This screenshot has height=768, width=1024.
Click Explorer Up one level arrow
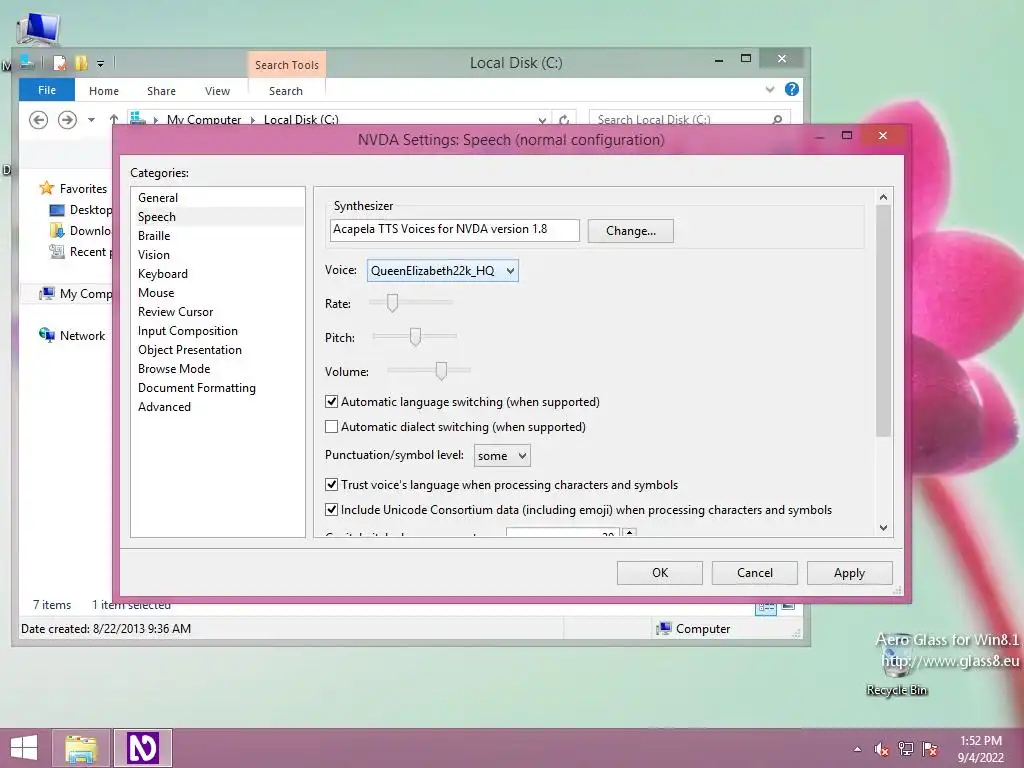coord(114,119)
